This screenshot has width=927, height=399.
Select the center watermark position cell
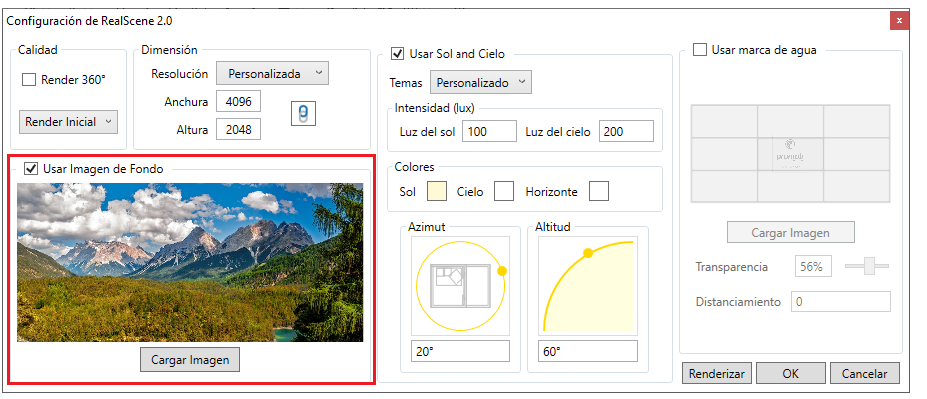coord(790,154)
